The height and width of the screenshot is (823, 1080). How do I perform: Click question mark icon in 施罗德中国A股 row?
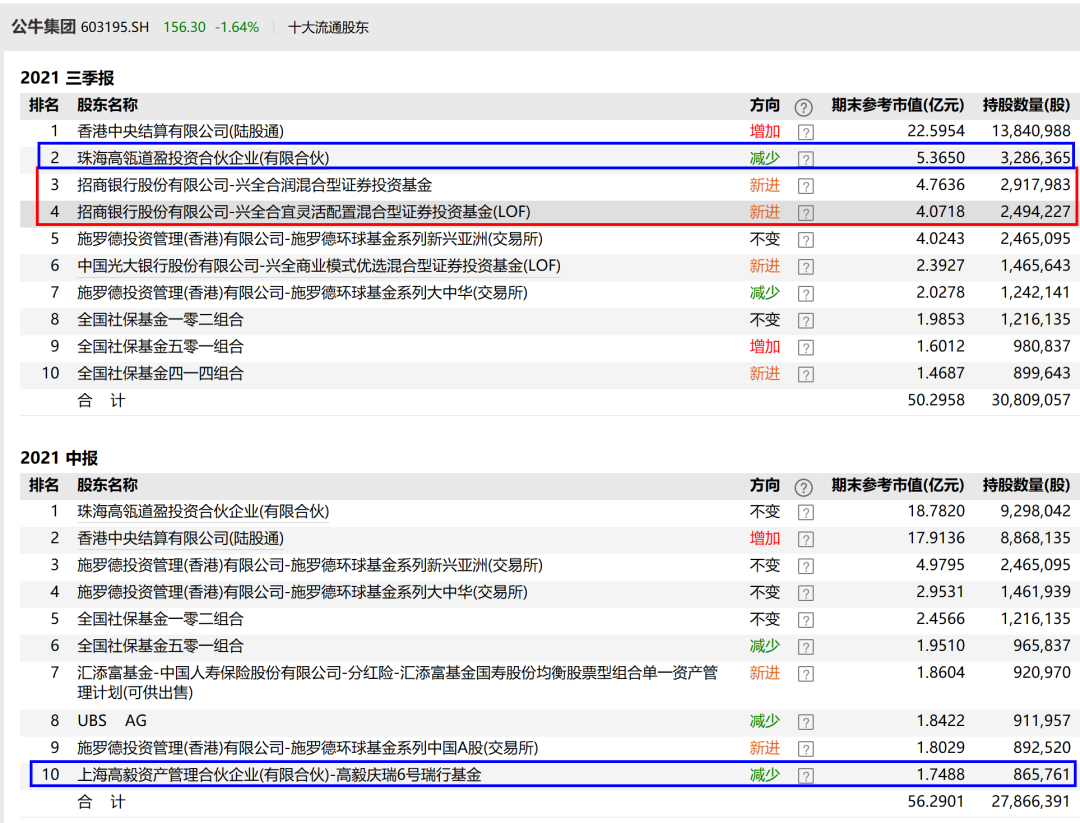(x=806, y=749)
